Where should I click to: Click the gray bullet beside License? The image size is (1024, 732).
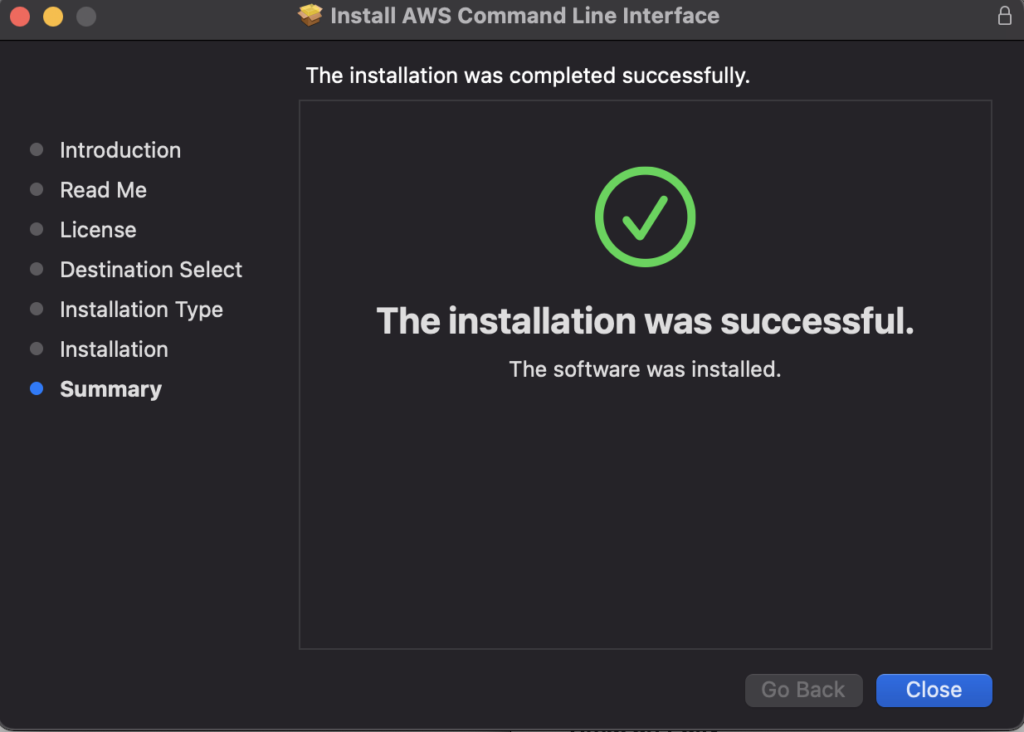(x=36, y=229)
